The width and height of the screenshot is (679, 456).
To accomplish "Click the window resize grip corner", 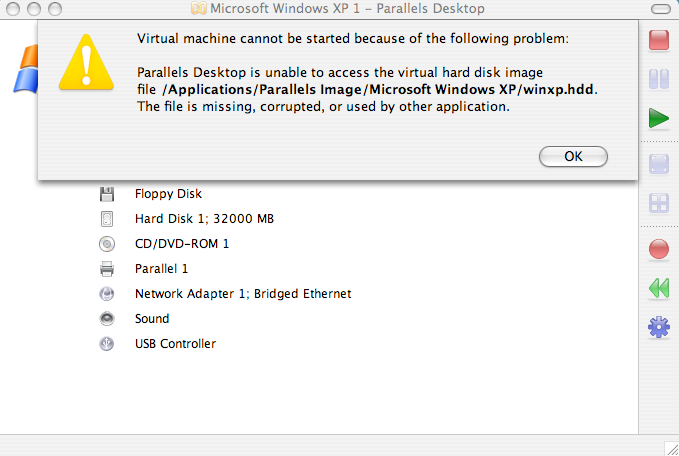I will point(671,449).
